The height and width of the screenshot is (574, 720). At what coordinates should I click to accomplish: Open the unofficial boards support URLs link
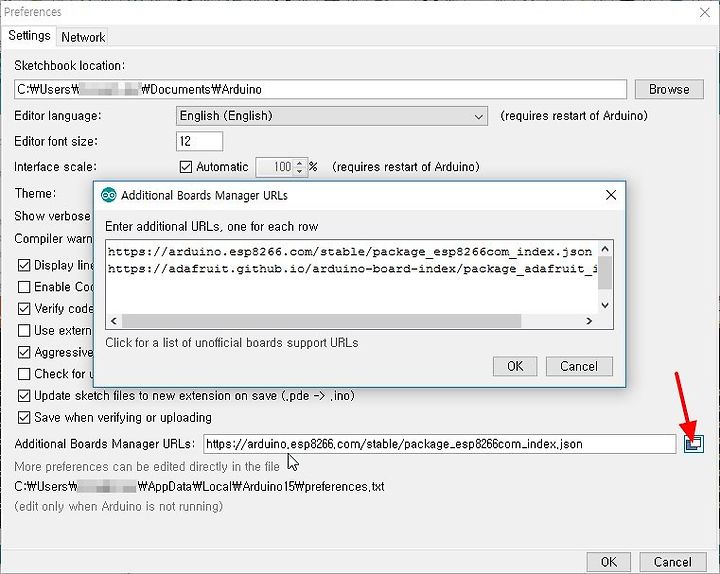click(232, 343)
